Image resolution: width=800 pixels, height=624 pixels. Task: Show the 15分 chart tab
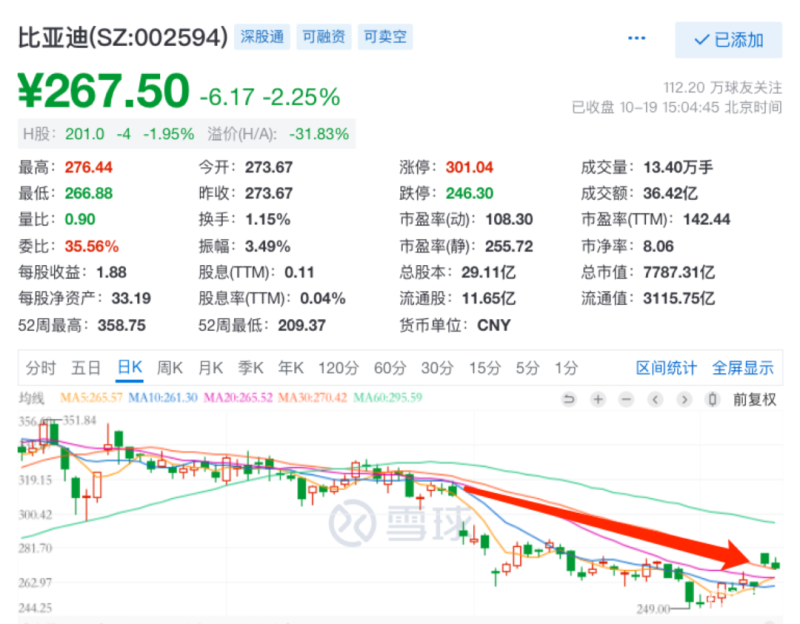pyautogui.click(x=485, y=368)
